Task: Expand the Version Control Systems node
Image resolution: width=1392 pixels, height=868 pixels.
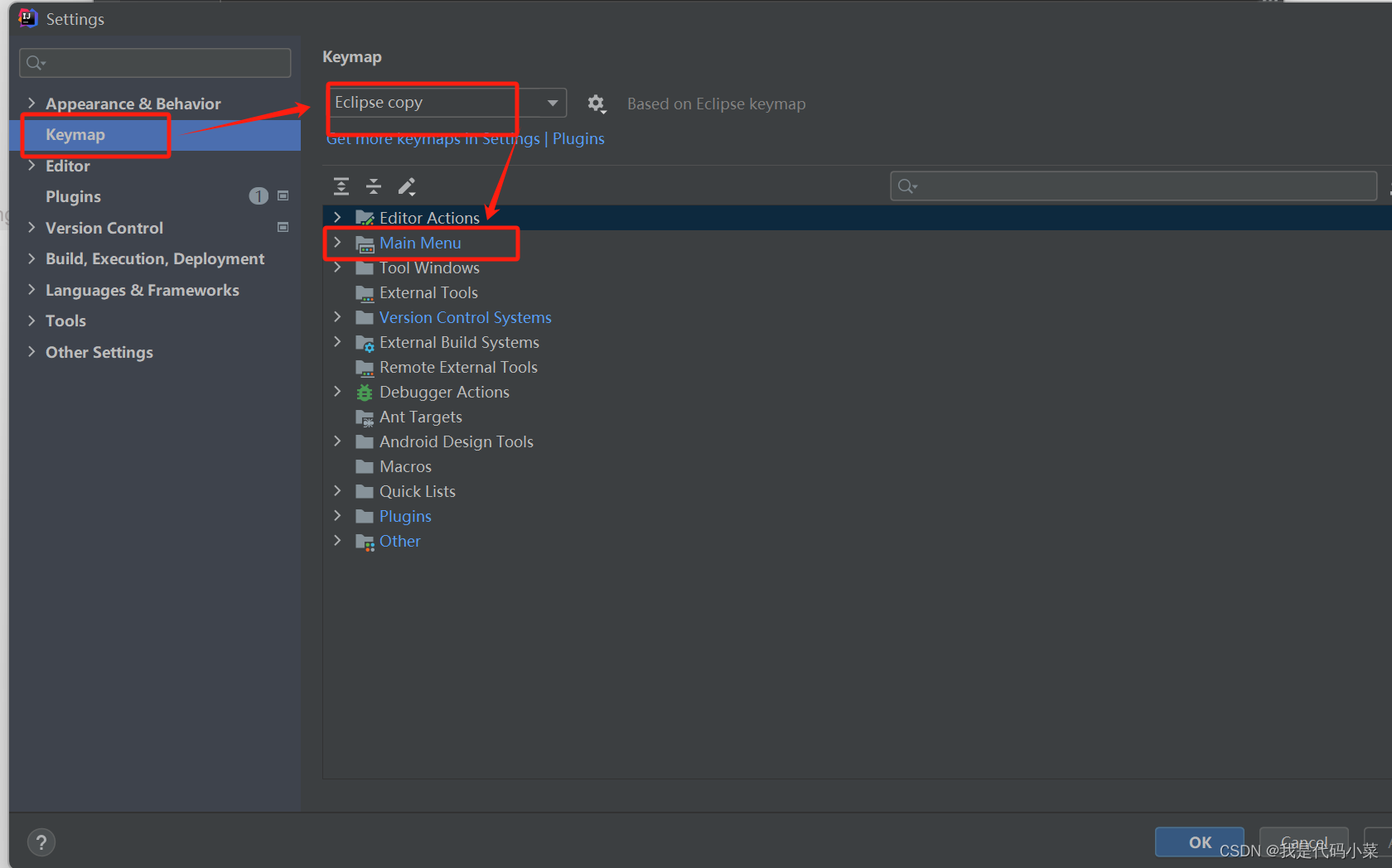Action: tap(337, 317)
